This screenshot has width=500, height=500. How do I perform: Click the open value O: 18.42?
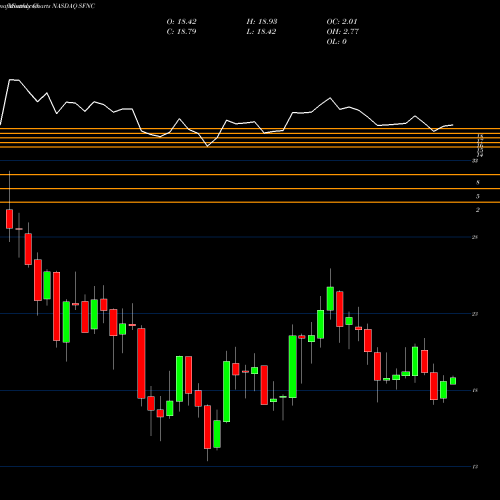(x=181, y=22)
